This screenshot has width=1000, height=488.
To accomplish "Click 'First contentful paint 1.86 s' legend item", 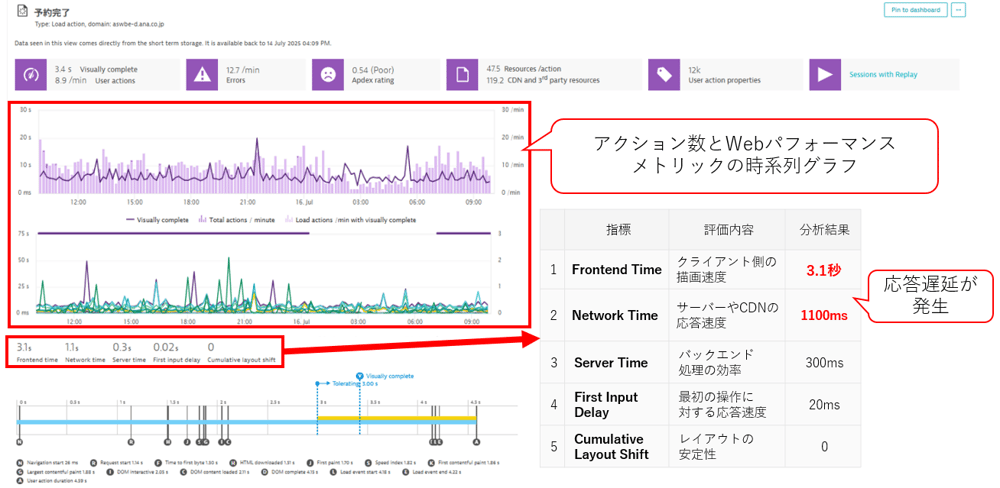I will tap(464, 462).
